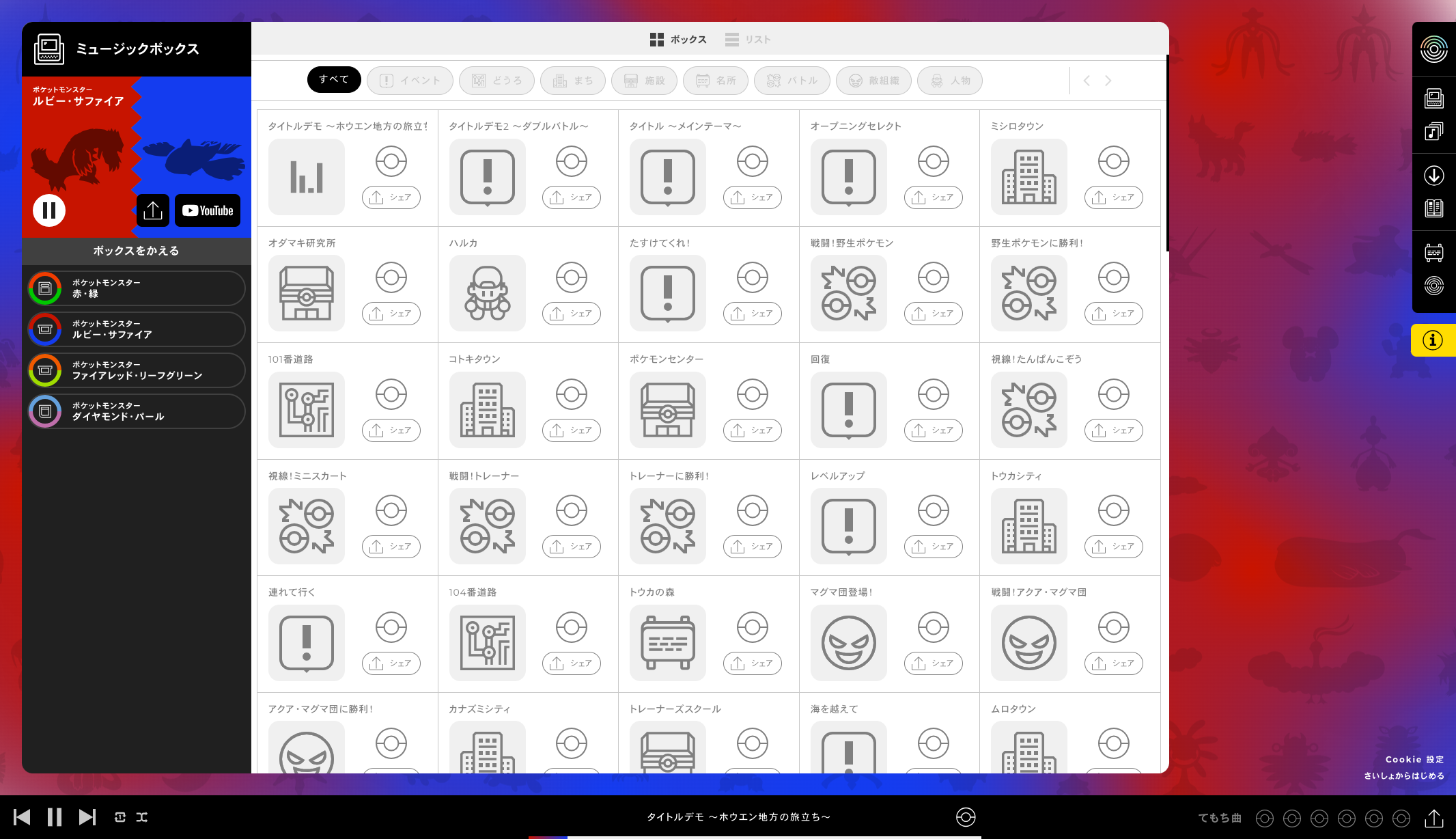This screenshot has height=839, width=1456.
Task: Play the マグマ団登場! villain face icon
Action: (x=848, y=643)
